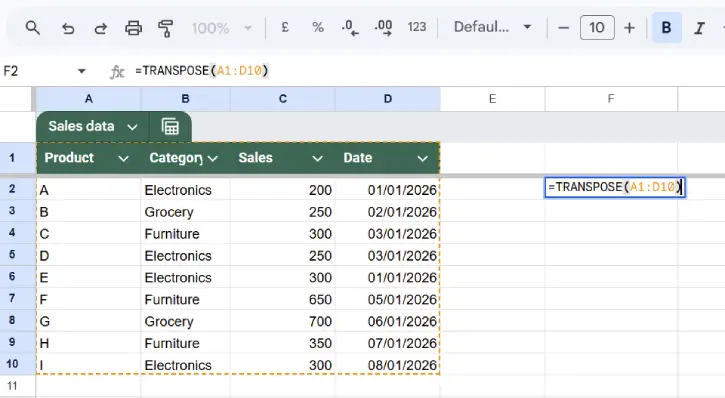Open the name box dropdown arrow
725x398 pixels.
point(82,71)
